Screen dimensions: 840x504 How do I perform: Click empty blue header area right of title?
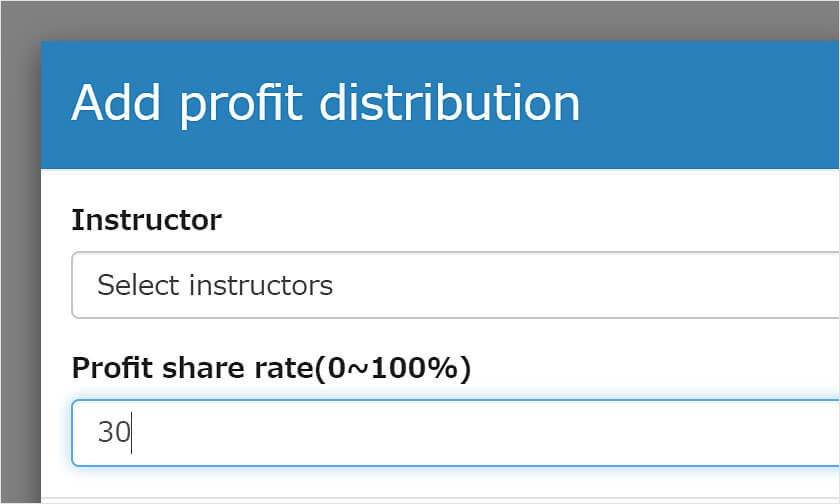click(710, 103)
